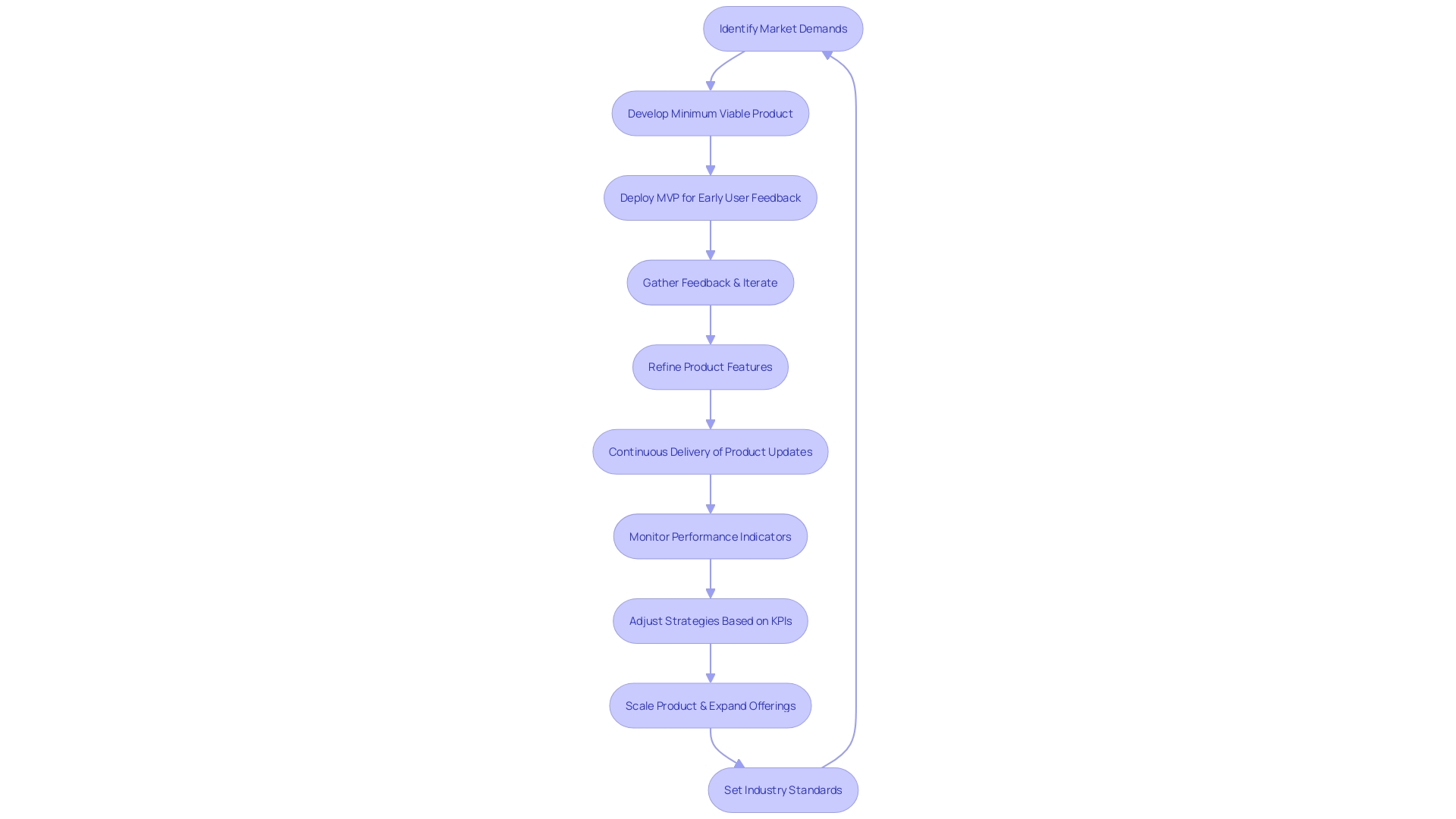Click the Refine Product Features node
The height and width of the screenshot is (819, 1456).
point(710,366)
